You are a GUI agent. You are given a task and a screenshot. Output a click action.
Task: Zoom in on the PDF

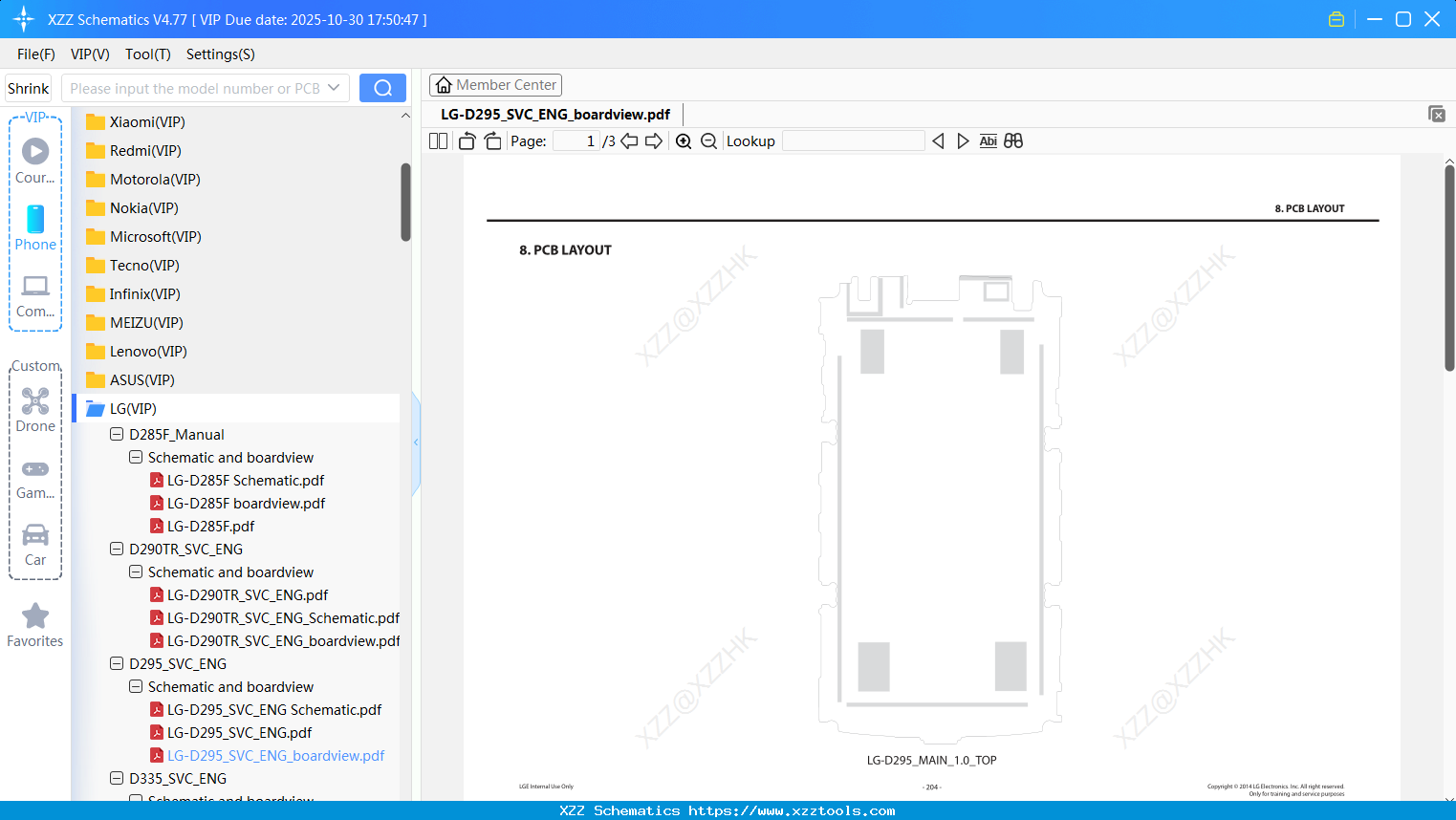[684, 141]
